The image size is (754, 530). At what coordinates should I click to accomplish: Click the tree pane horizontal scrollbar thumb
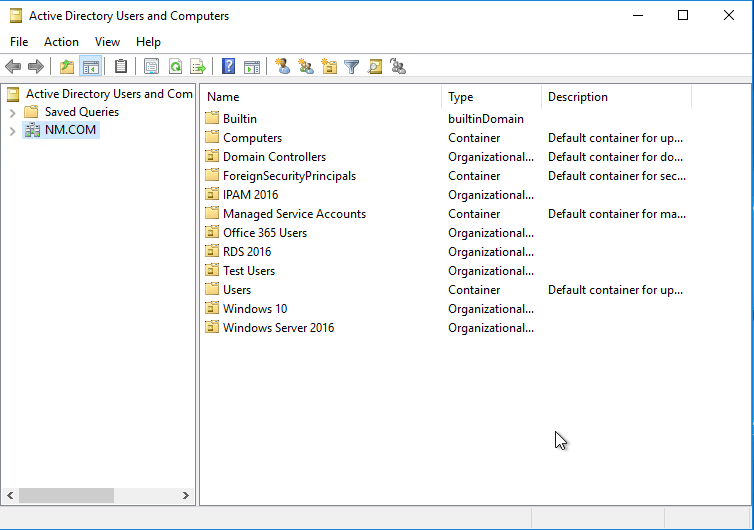point(66,495)
